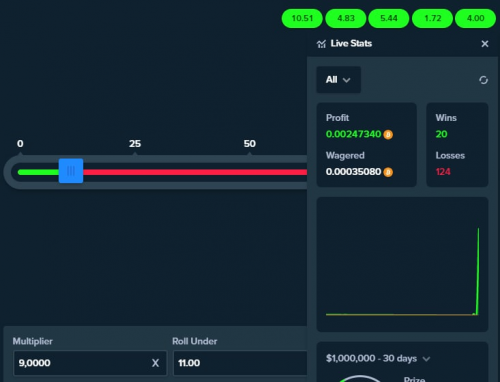The height and width of the screenshot is (382, 500).
Task: Click the 4.00 result pill
Action: click(475, 18)
